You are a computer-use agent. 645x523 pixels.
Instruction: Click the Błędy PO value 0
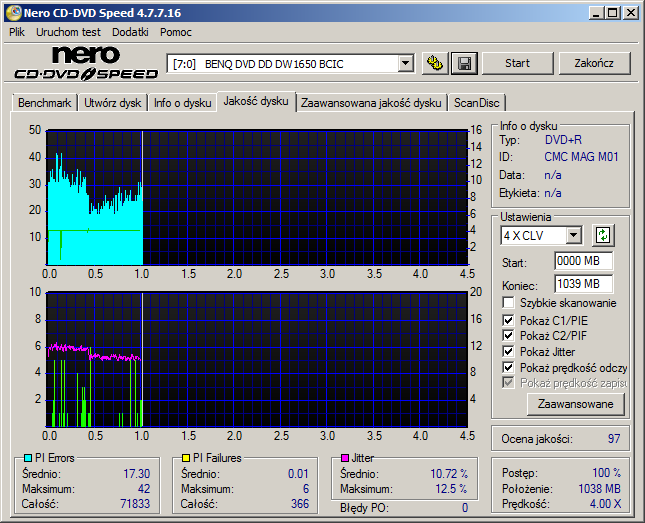(x=464, y=508)
